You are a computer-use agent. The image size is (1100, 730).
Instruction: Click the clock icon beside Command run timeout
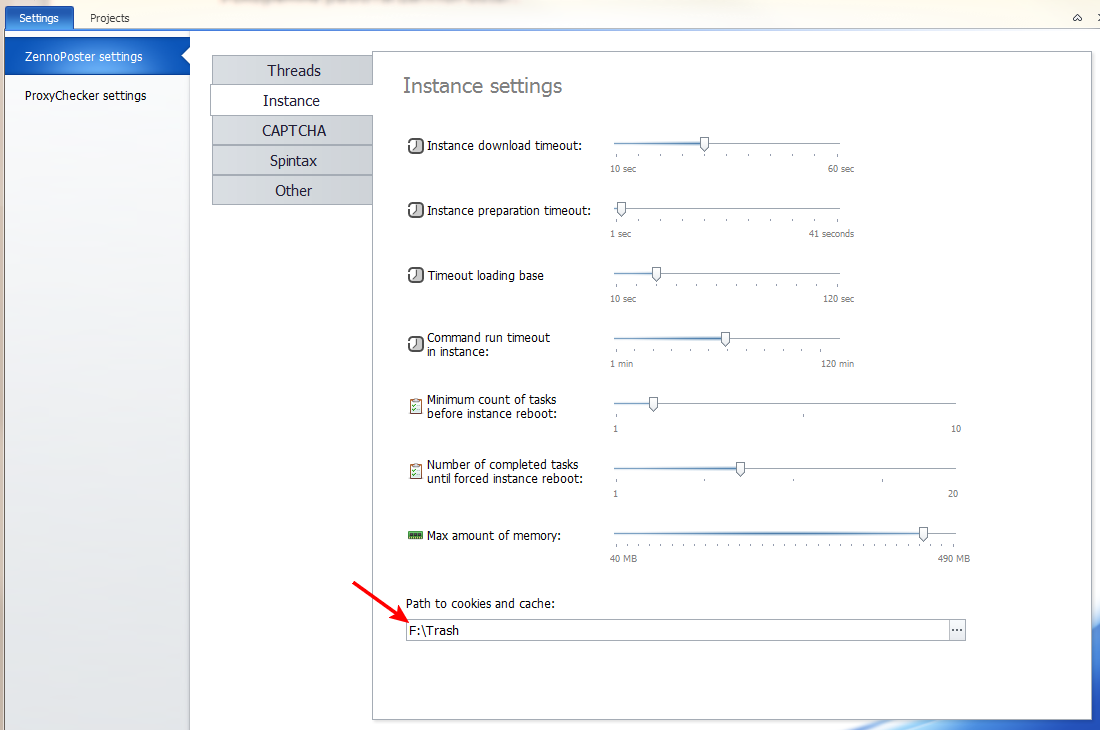pyautogui.click(x=415, y=344)
